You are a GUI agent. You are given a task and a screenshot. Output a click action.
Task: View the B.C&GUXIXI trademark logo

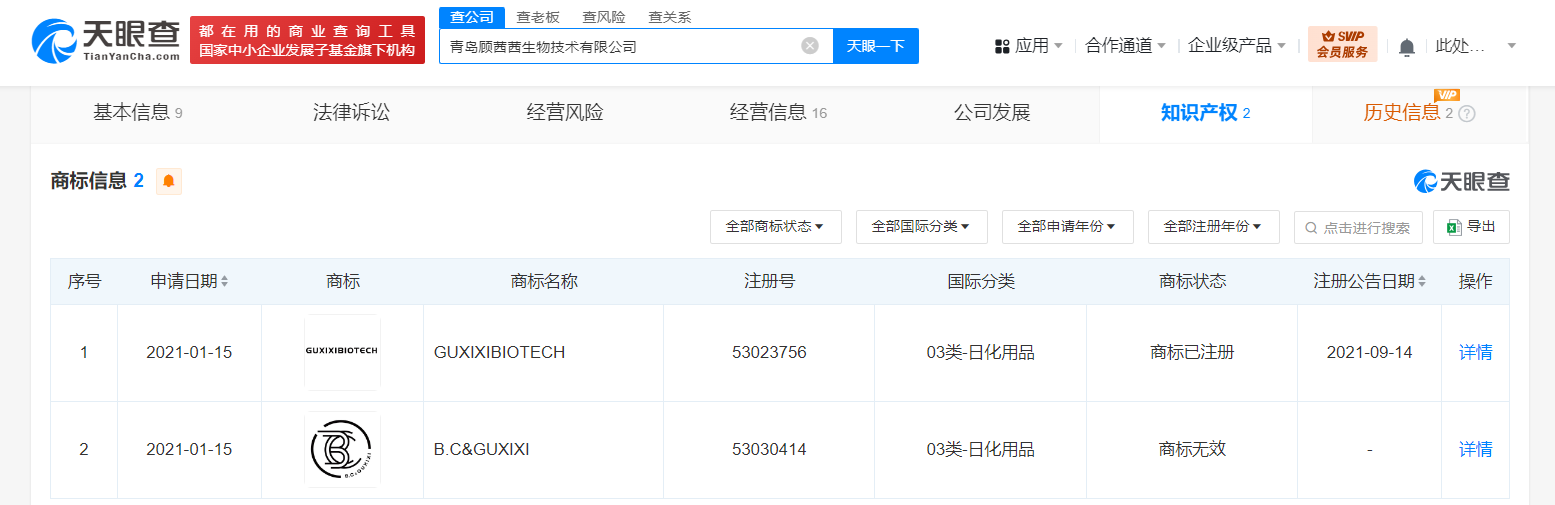pos(342,449)
